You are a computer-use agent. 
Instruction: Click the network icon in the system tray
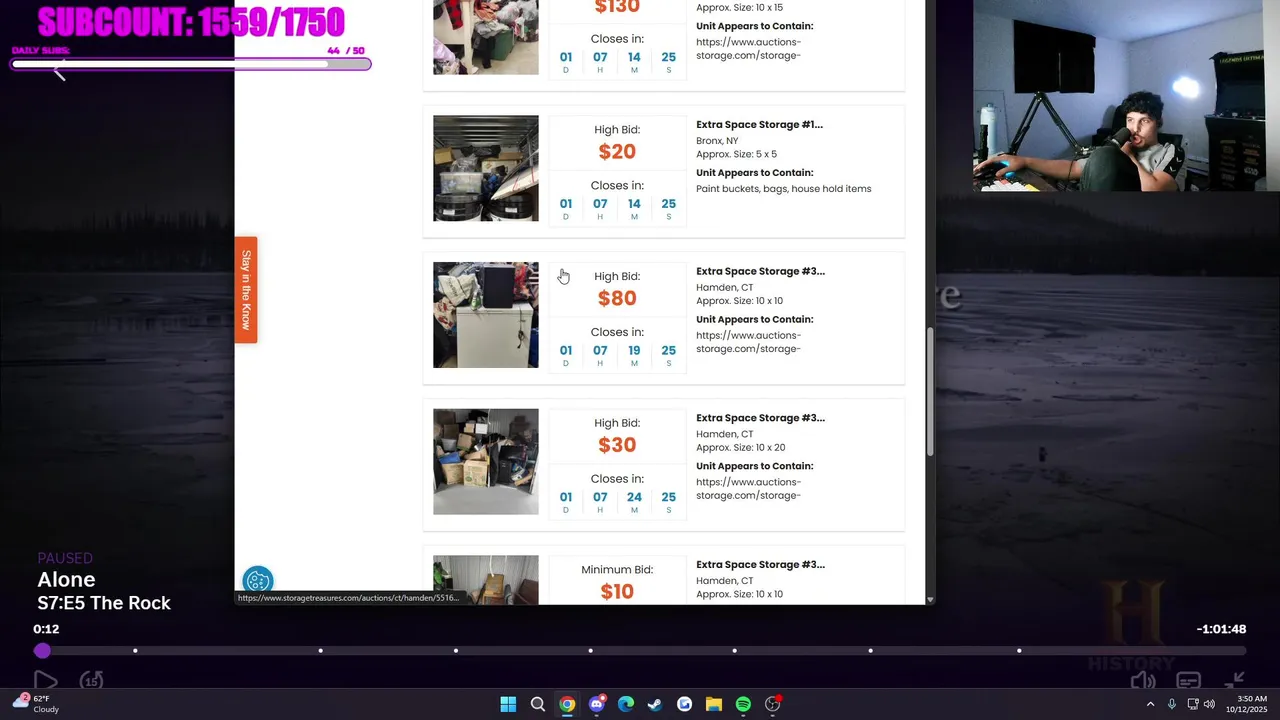click(x=1192, y=704)
